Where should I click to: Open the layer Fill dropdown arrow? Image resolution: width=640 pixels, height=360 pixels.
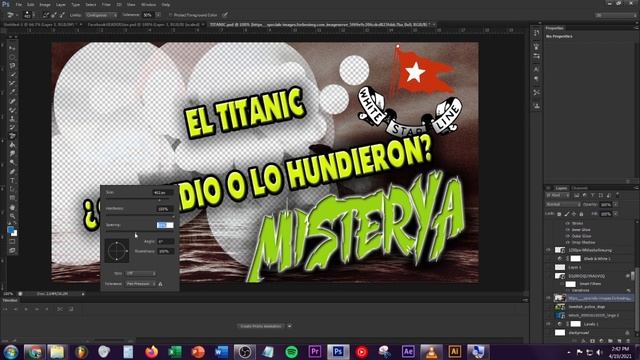[616, 214]
